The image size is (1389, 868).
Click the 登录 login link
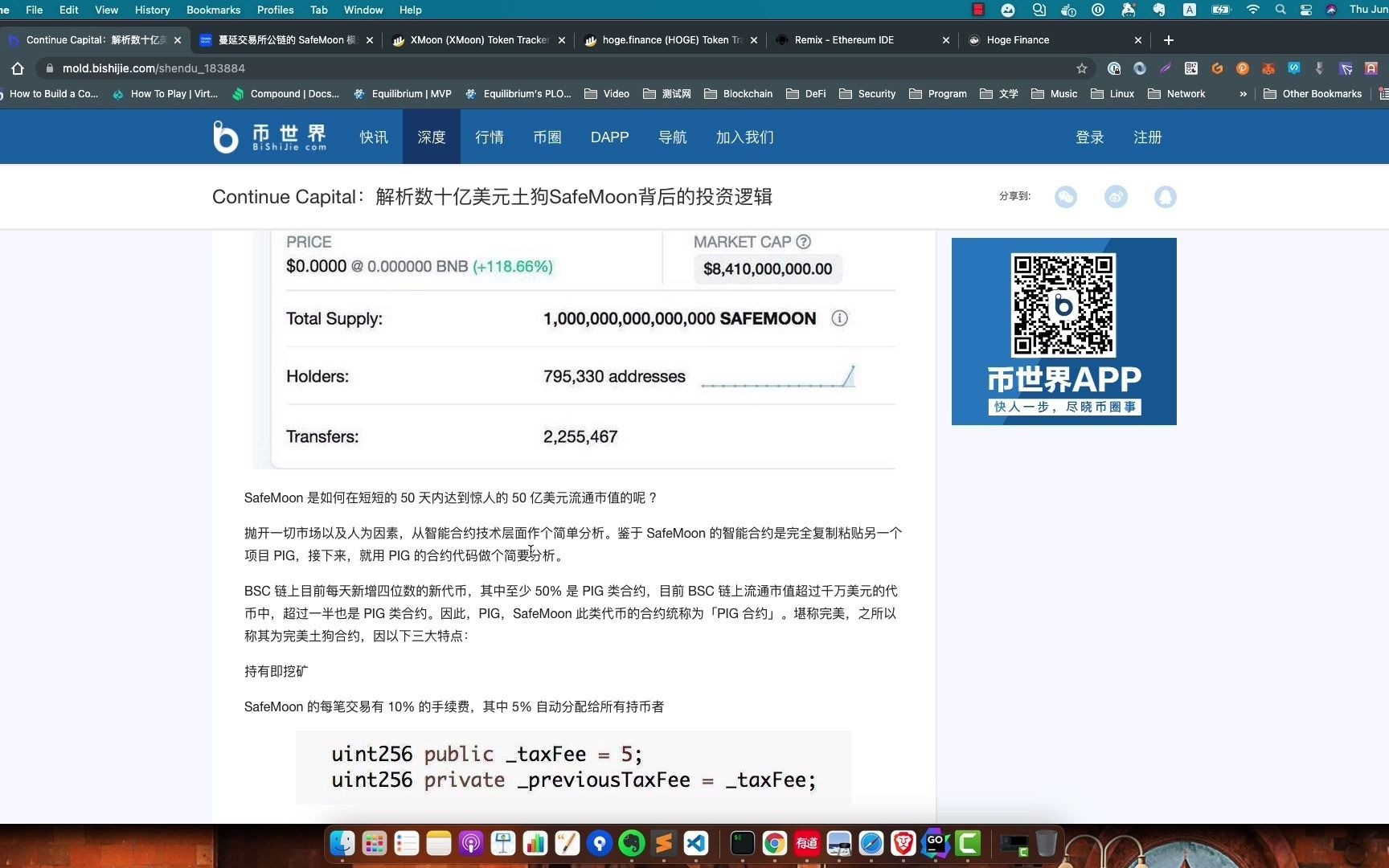[x=1090, y=137]
